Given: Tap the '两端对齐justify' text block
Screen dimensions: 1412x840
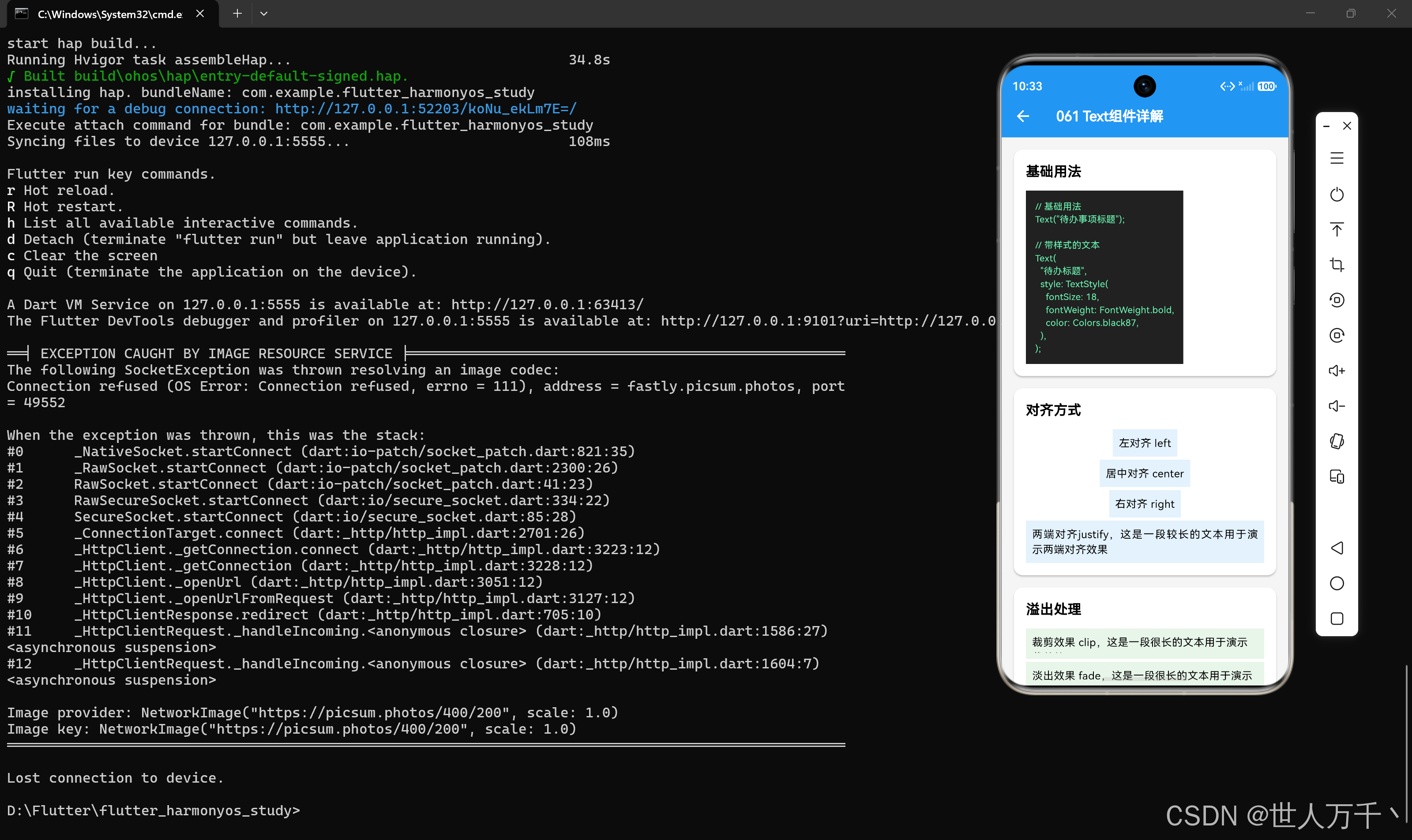Looking at the screenshot, I should coord(1144,542).
